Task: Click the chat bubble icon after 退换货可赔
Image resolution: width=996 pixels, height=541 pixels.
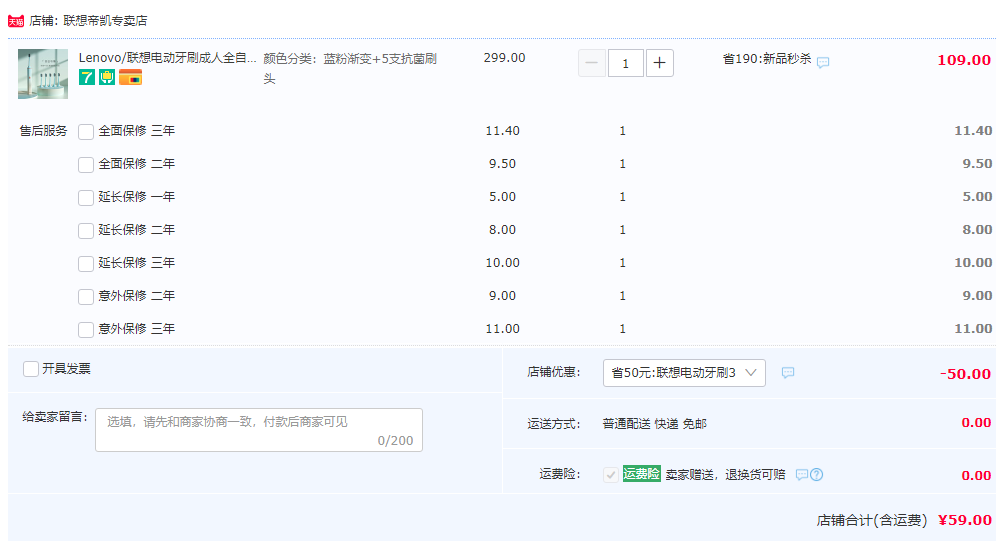Action: tap(802, 474)
